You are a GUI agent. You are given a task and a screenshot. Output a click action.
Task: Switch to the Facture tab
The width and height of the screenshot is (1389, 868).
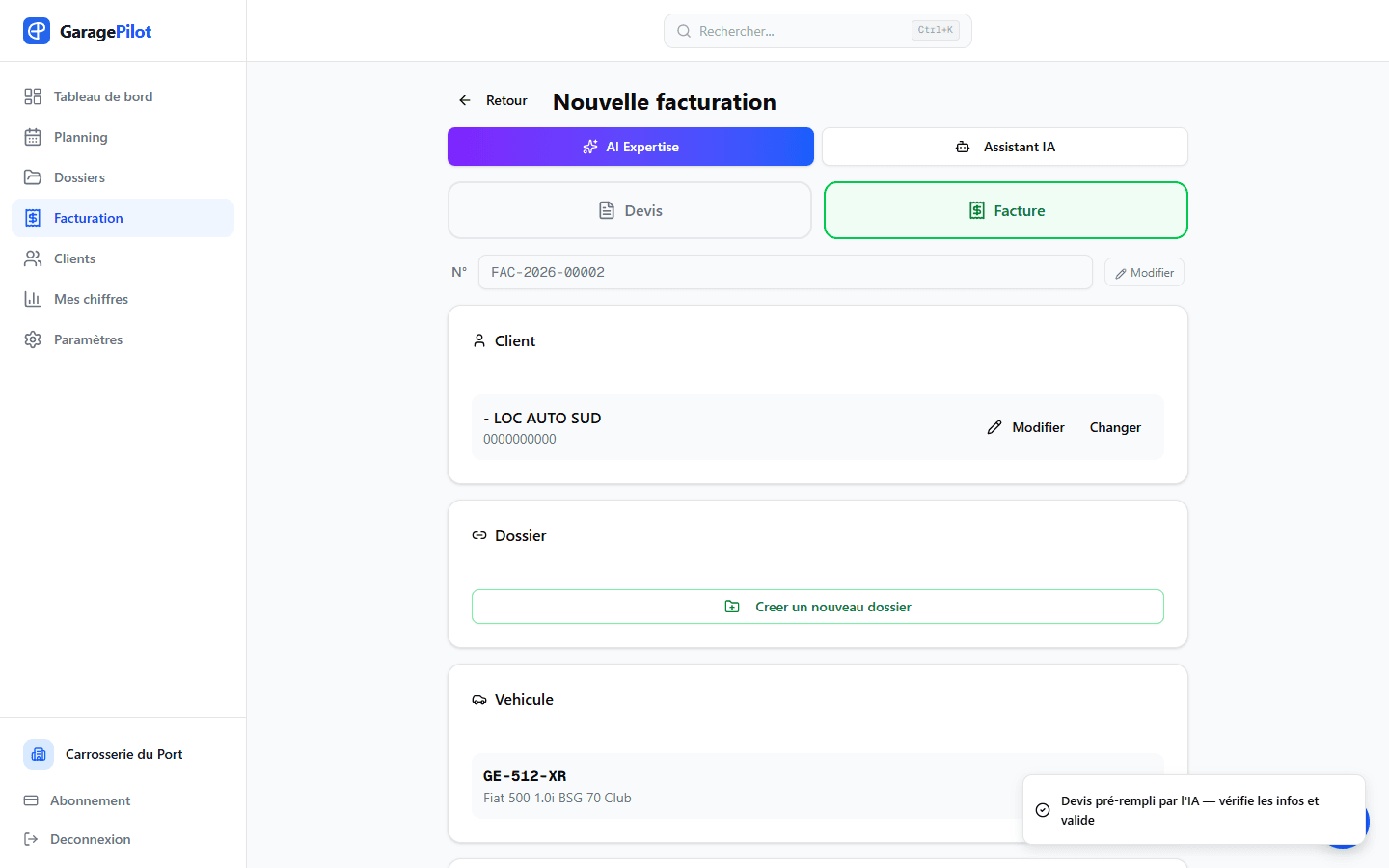point(1006,210)
